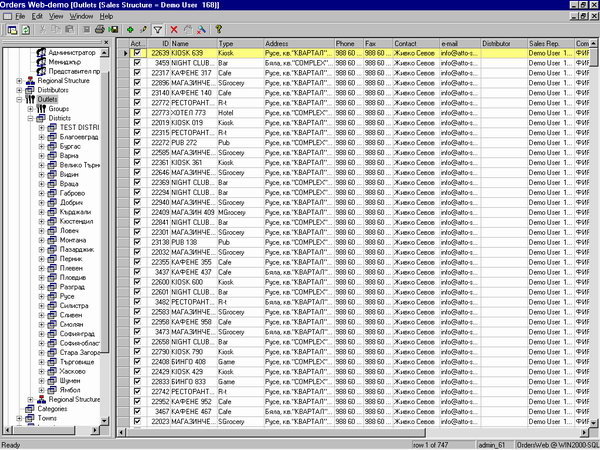This screenshot has height=450, width=600.
Task: Select the Пловдив district in tree
Action: click(x=73, y=277)
